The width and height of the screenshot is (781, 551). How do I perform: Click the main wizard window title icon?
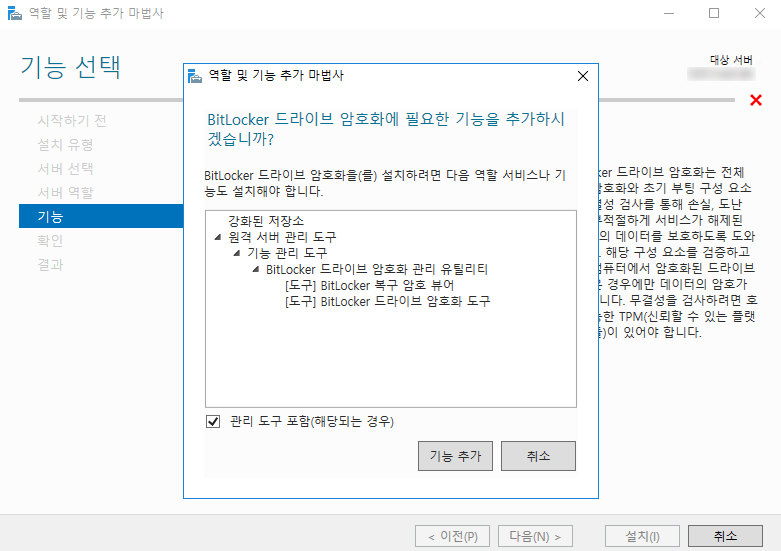tap(15, 13)
